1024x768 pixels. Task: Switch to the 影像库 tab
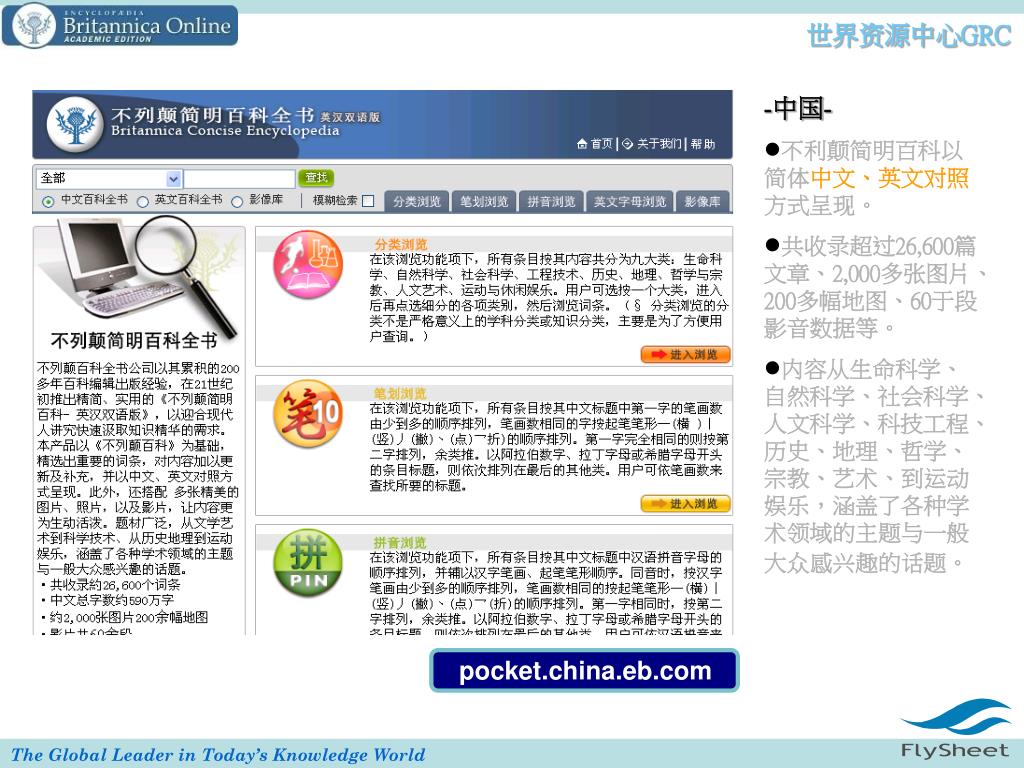pyautogui.click(x=703, y=202)
